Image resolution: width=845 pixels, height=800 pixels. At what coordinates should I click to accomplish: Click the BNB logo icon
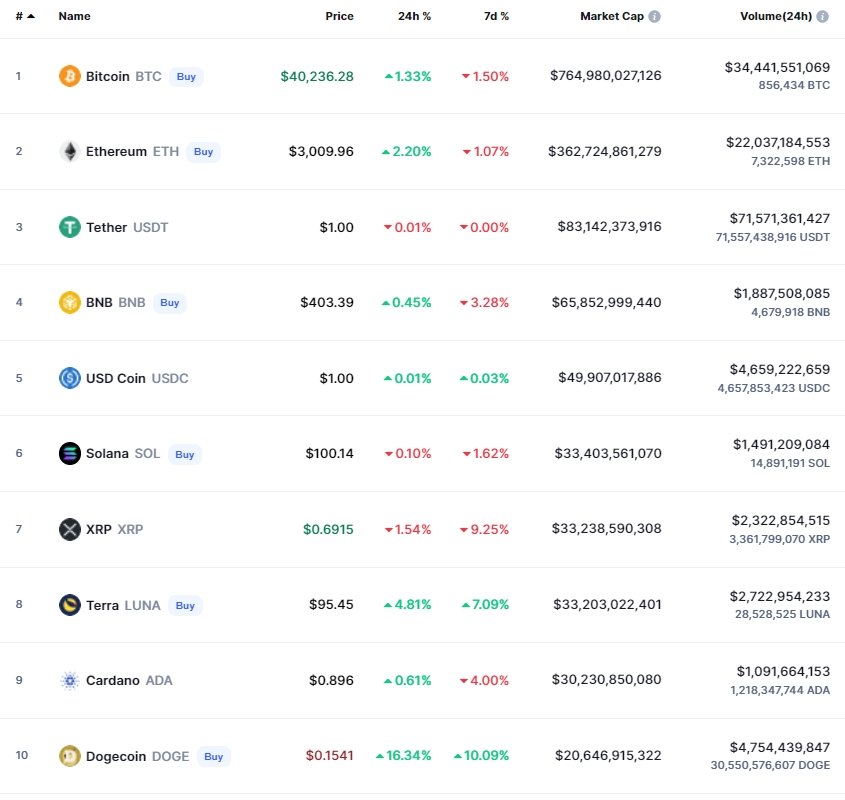[70, 302]
